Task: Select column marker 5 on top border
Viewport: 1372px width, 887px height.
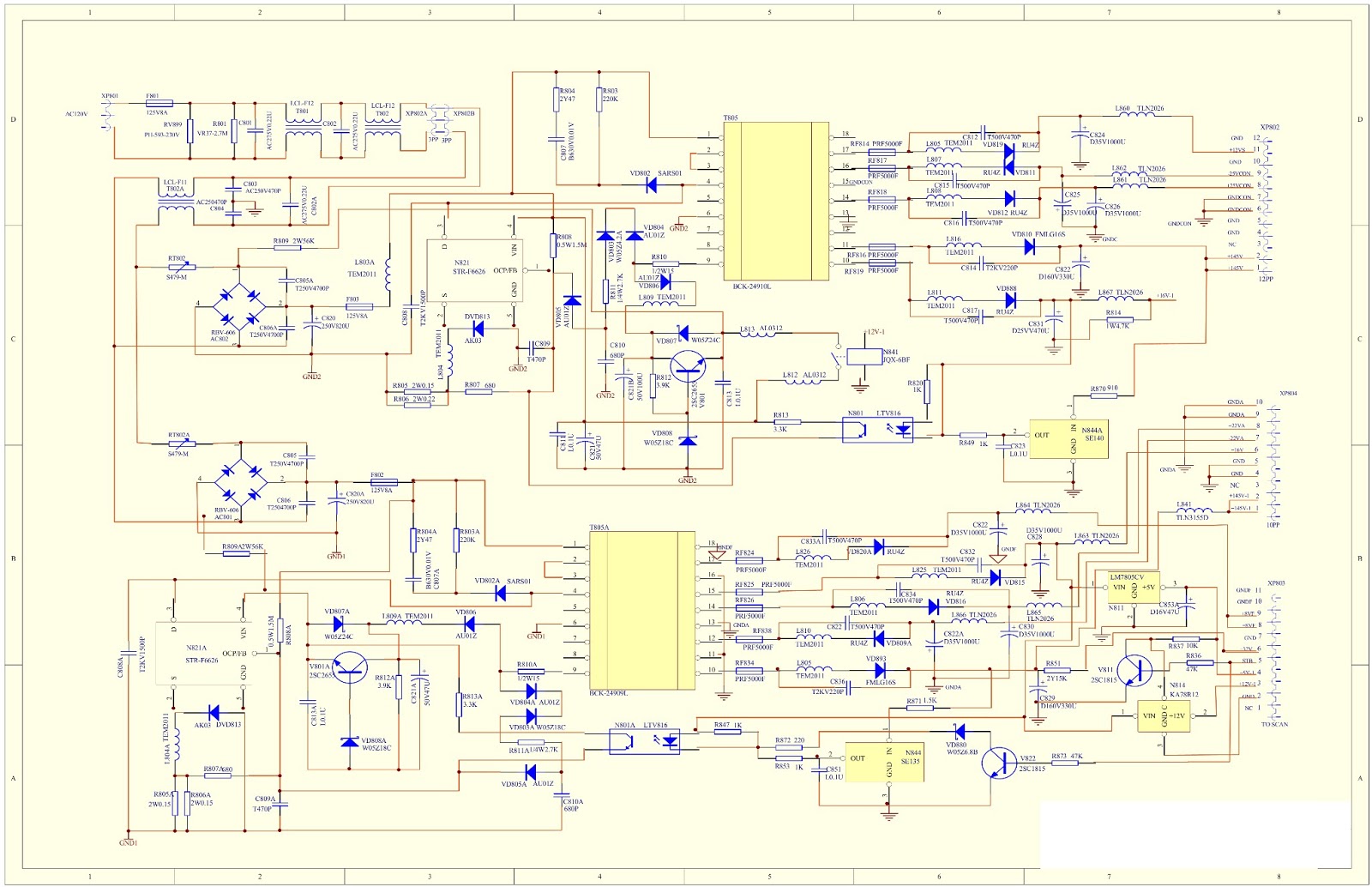Action: (769, 12)
